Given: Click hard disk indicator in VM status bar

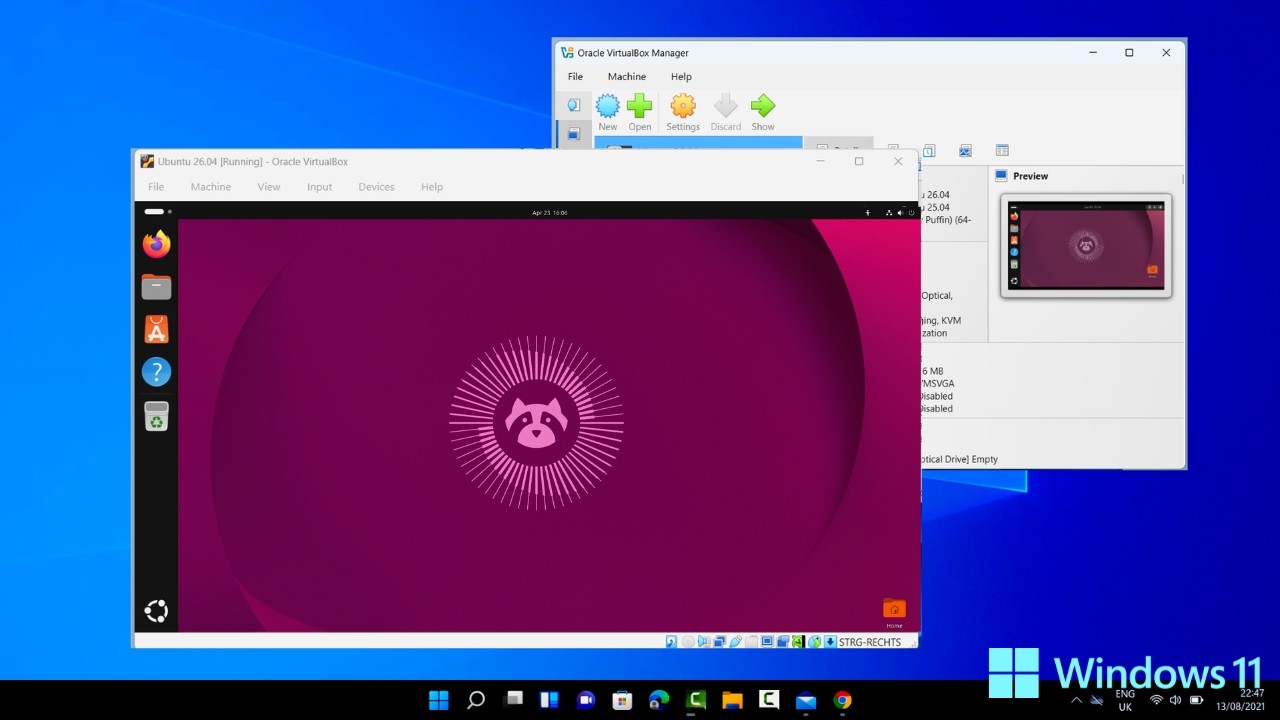Looking at the screenshot, I should pyautogui.click(x=671, y=642).
